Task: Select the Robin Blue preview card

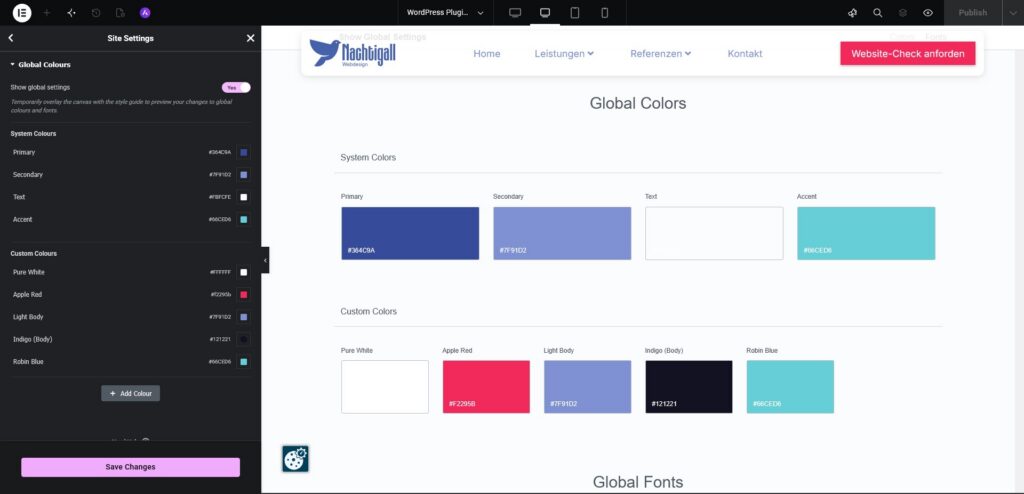Action: [x=790, y=387]
